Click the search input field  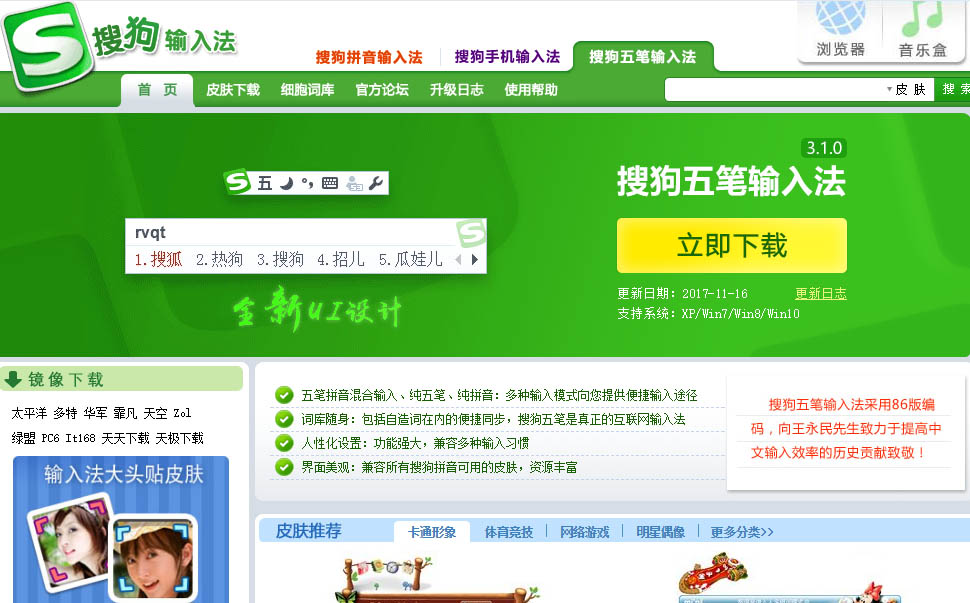click(x=775, y=90)
